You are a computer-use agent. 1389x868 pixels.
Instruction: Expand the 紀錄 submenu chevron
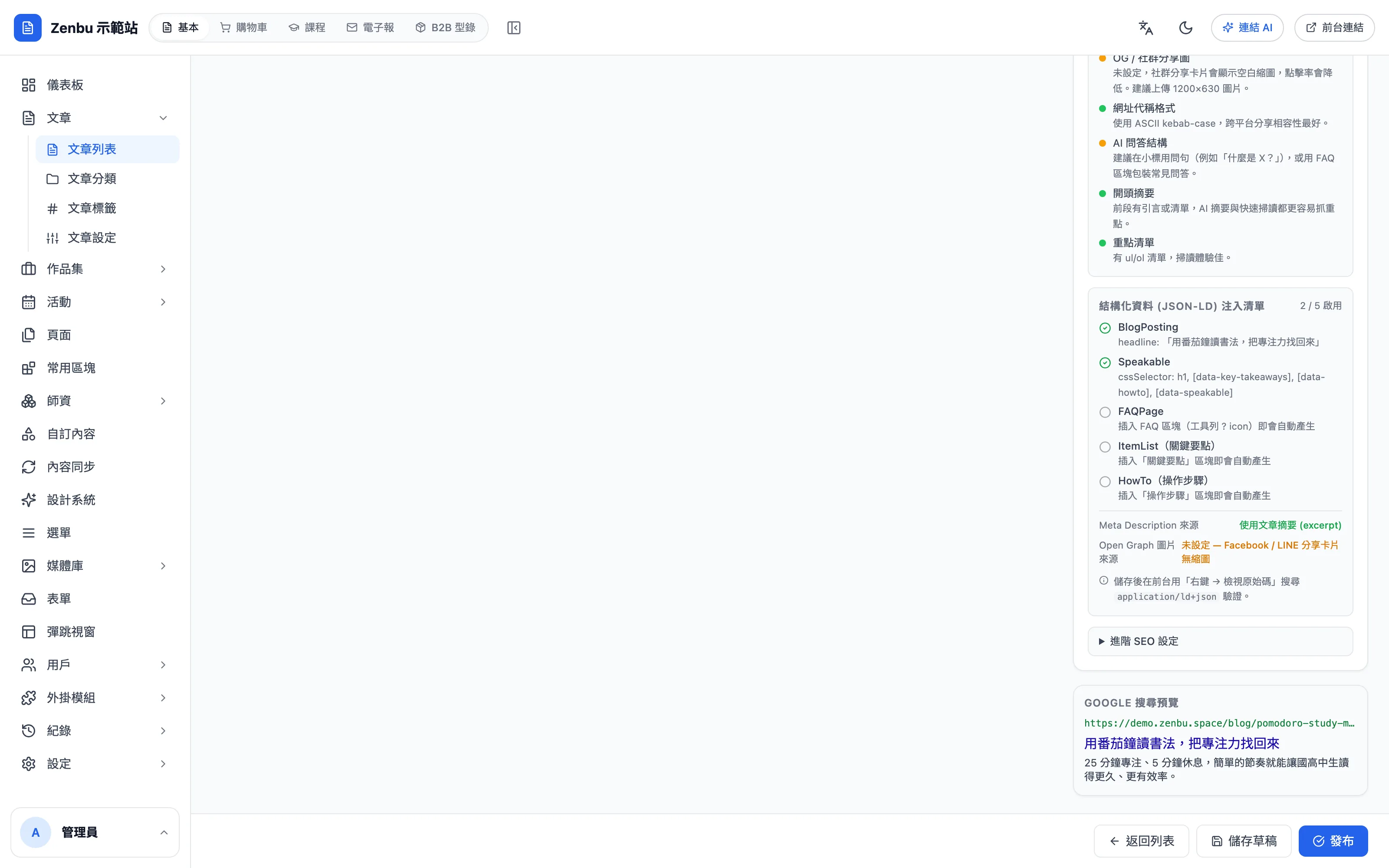[163, 731]
